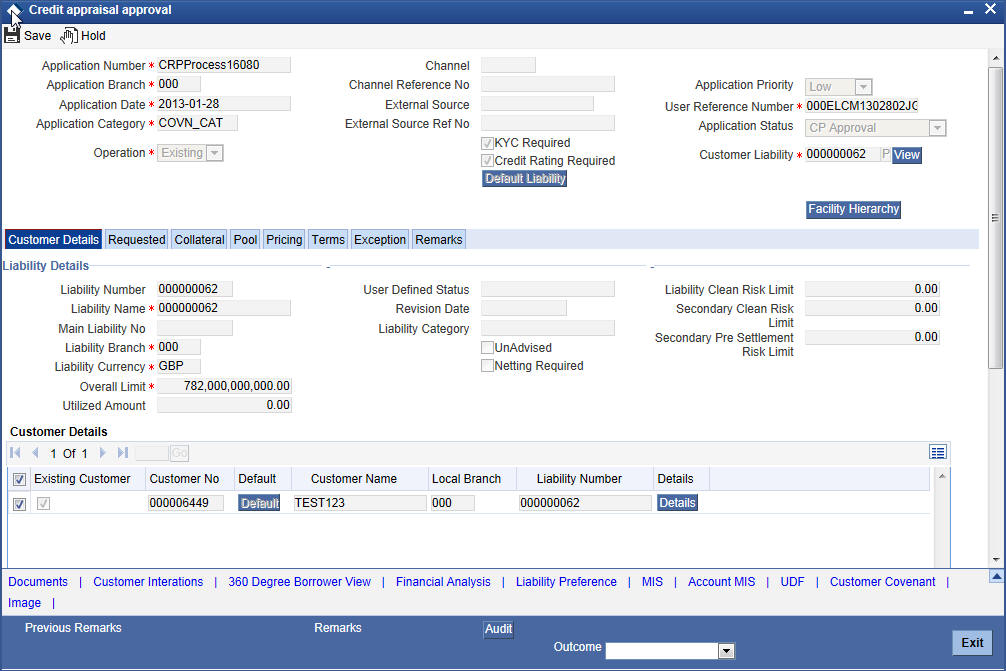Open the UDF link
Image resolution: width=1006 pixels, height=671 pixels.
coord(792,582)
